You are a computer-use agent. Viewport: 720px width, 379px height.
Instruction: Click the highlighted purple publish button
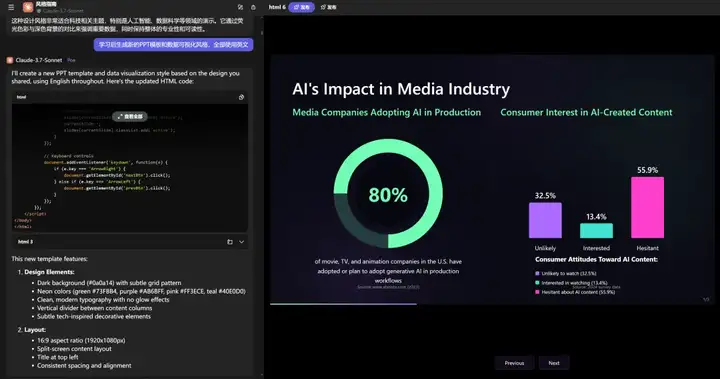pos(302,7)
